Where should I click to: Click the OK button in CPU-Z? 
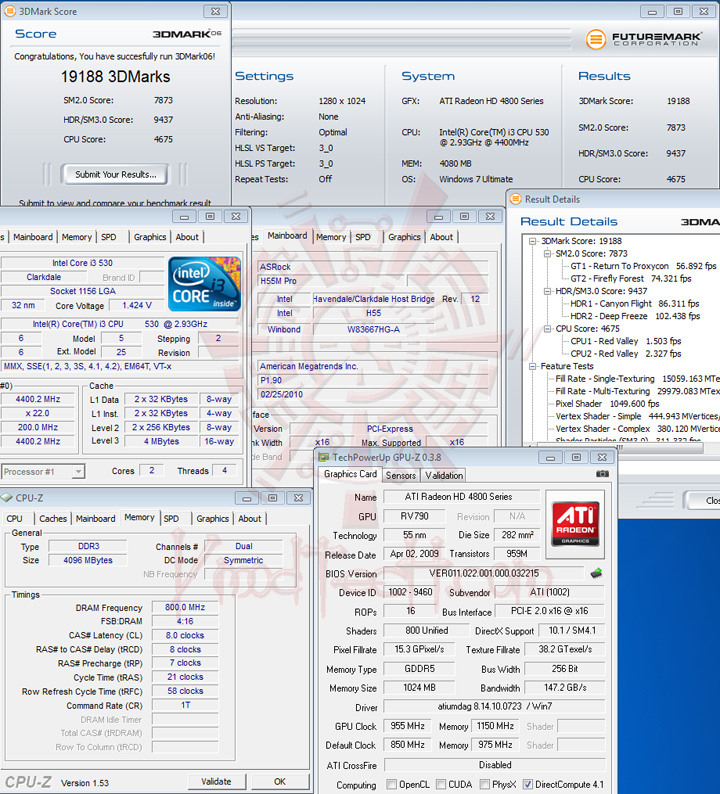tap(280, 782)
